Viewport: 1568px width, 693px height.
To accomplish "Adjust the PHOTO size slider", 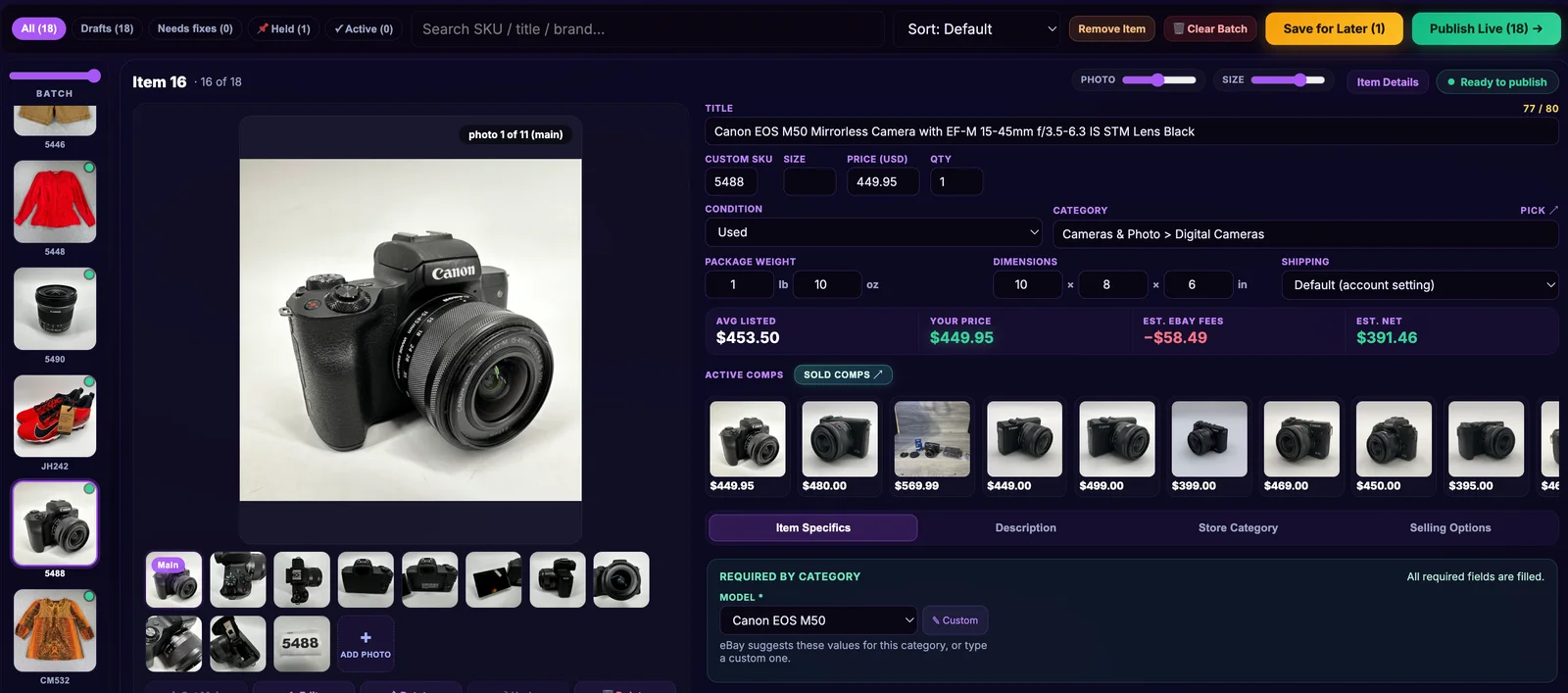I will pyautogui.click(x=1159, y=80).
